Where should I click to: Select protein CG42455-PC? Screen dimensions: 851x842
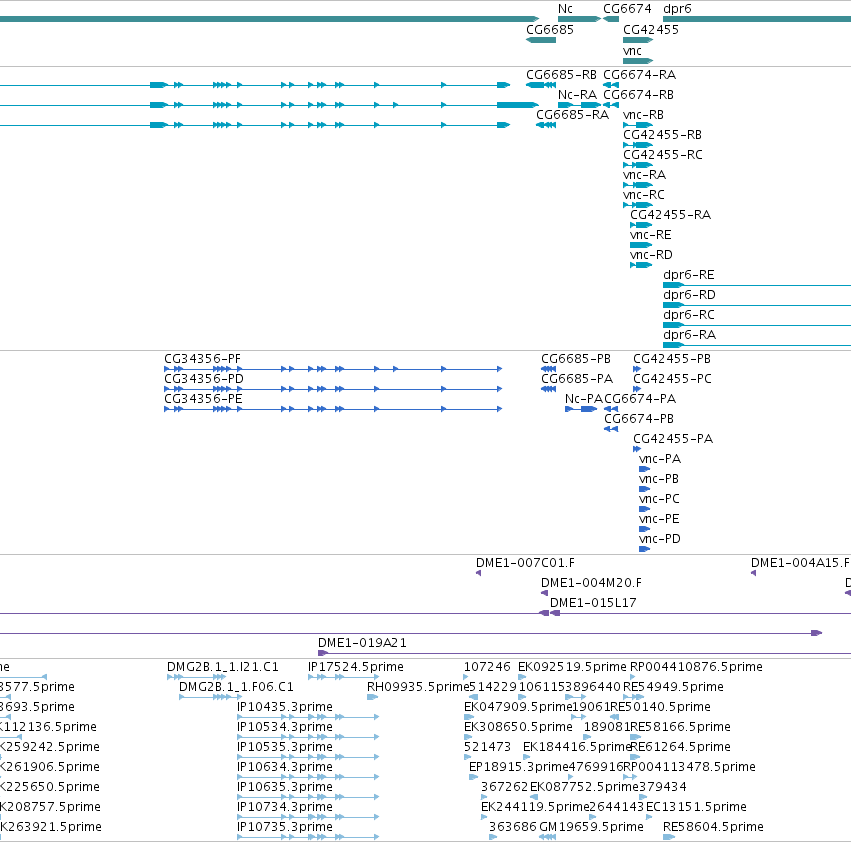coord(672,379)
